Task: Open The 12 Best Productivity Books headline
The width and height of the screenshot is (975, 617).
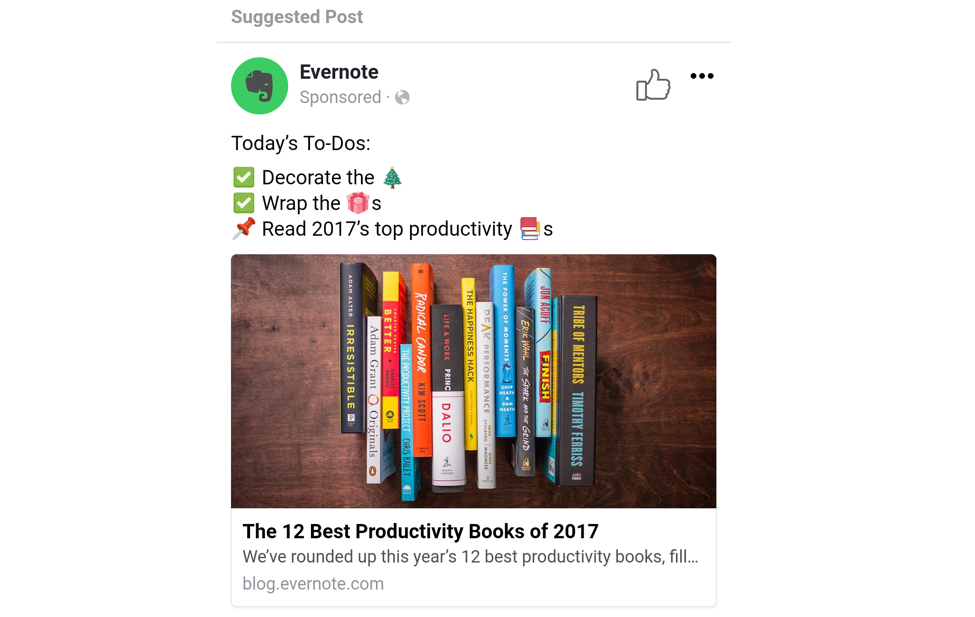Action: (x=420, y=532)
